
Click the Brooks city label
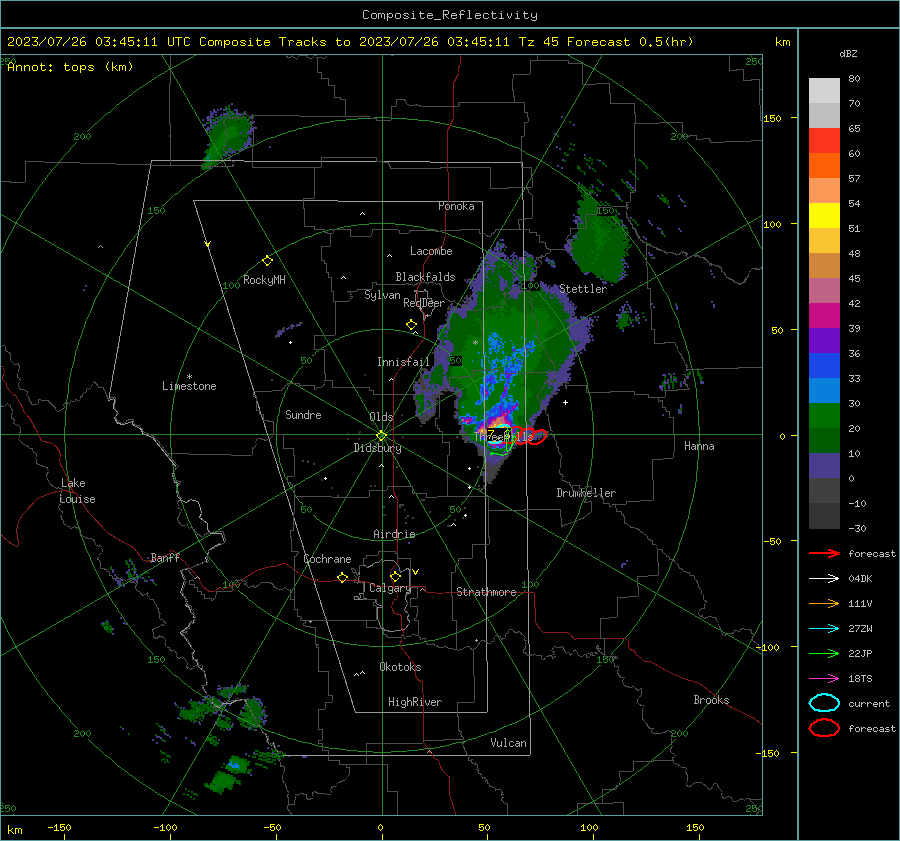(711, 700)
